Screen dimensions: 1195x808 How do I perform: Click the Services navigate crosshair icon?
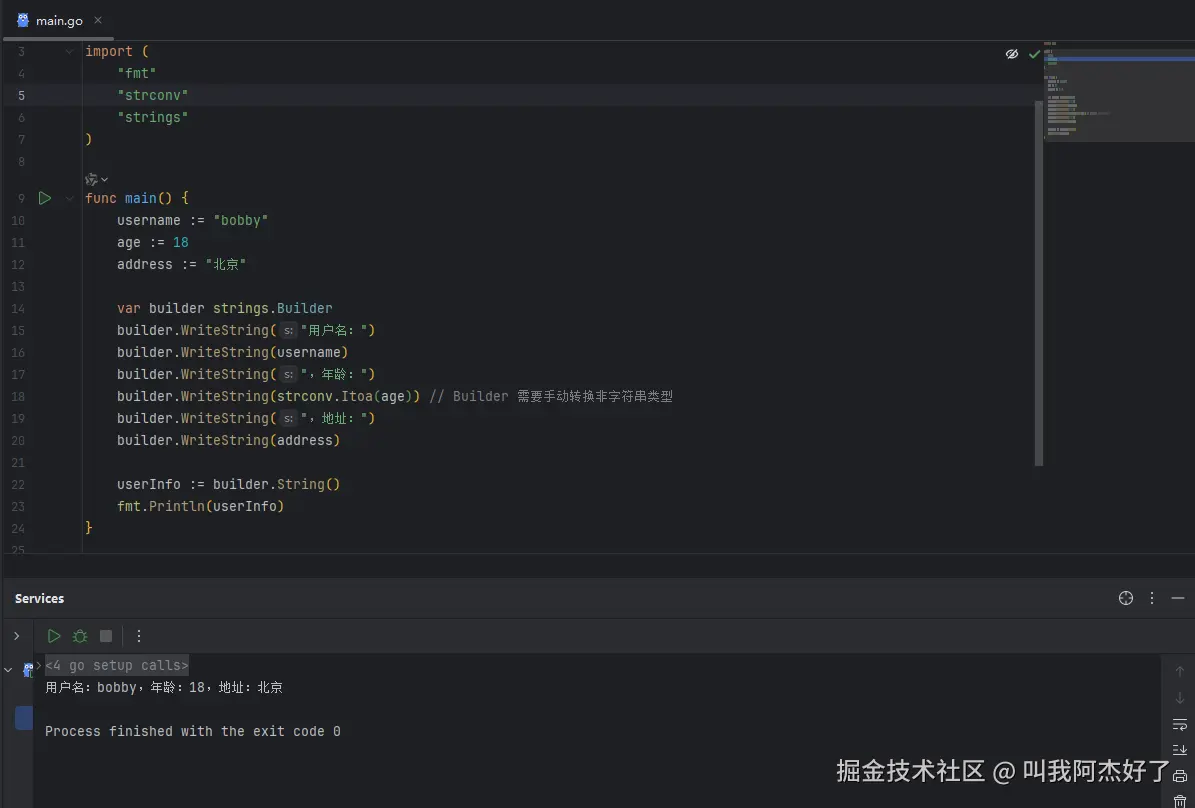pos(1126,598)
